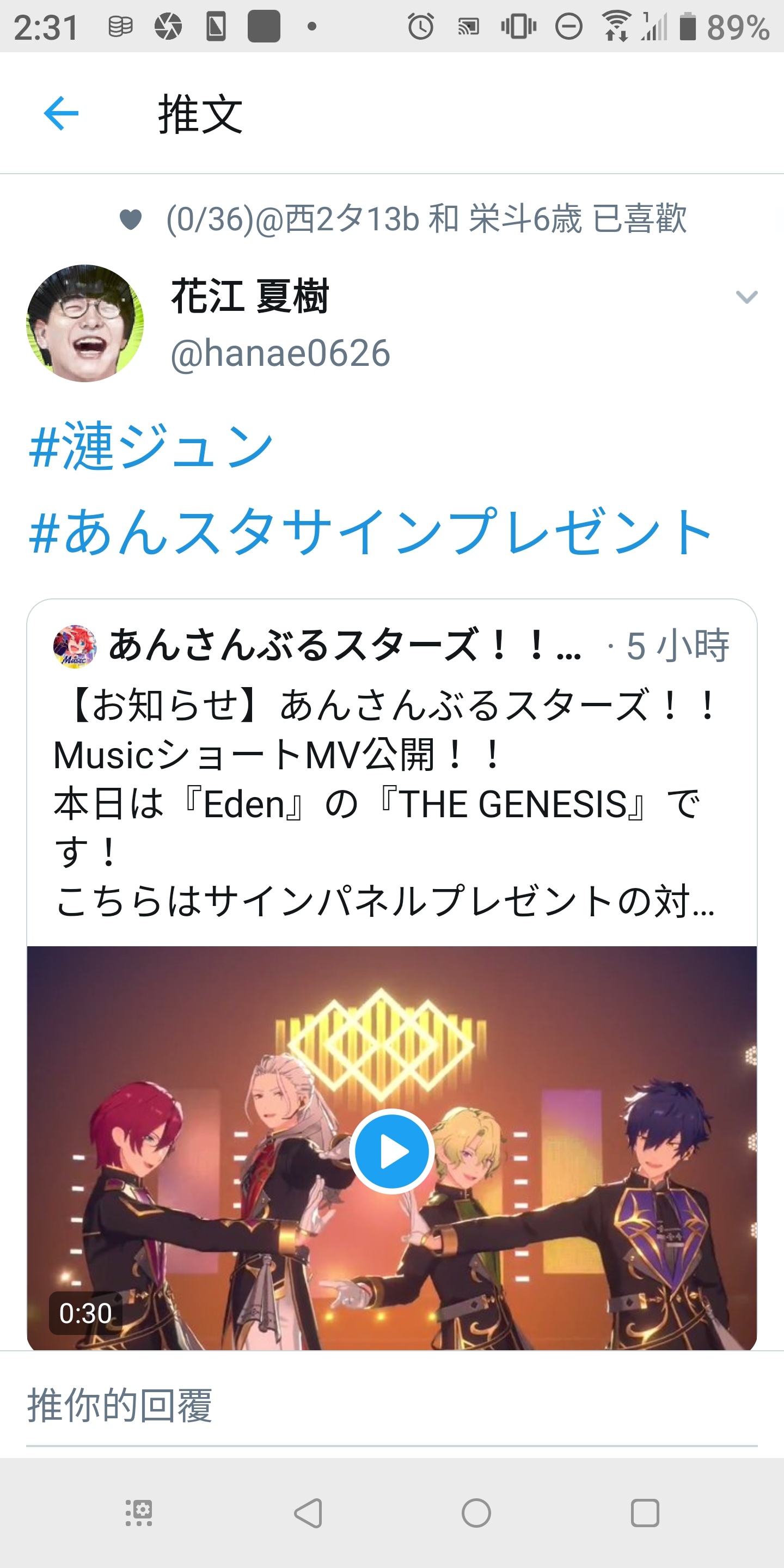The height and width of the screenshot is (1568, 784).
Task: Open the quoted tweet text body
Action: tap(386, 804)
